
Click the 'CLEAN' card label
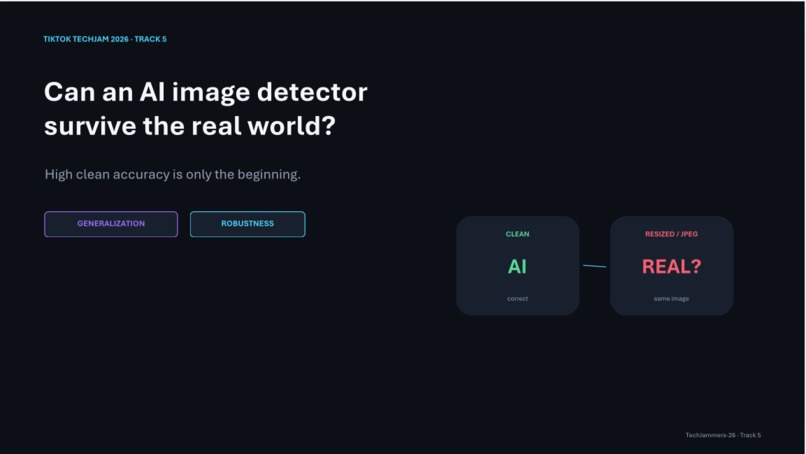pos(518,234)
